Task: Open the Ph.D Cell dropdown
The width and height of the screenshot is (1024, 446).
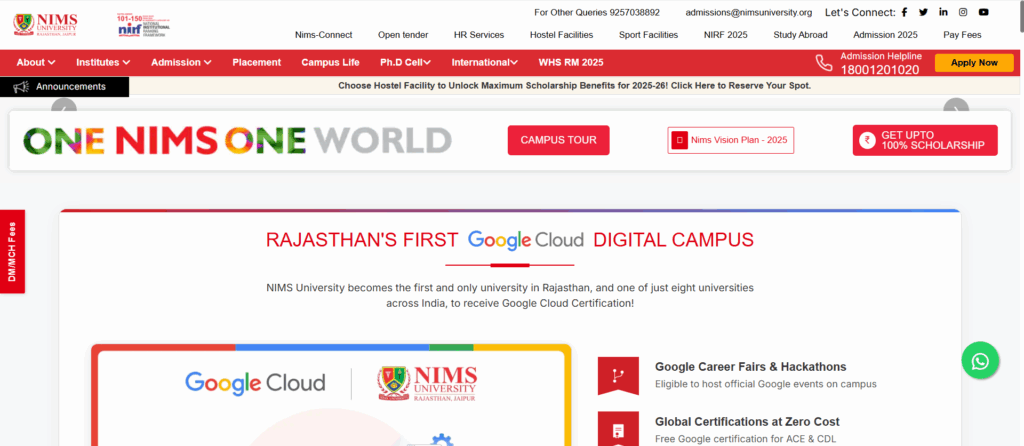Action: (x=405, y=62)
